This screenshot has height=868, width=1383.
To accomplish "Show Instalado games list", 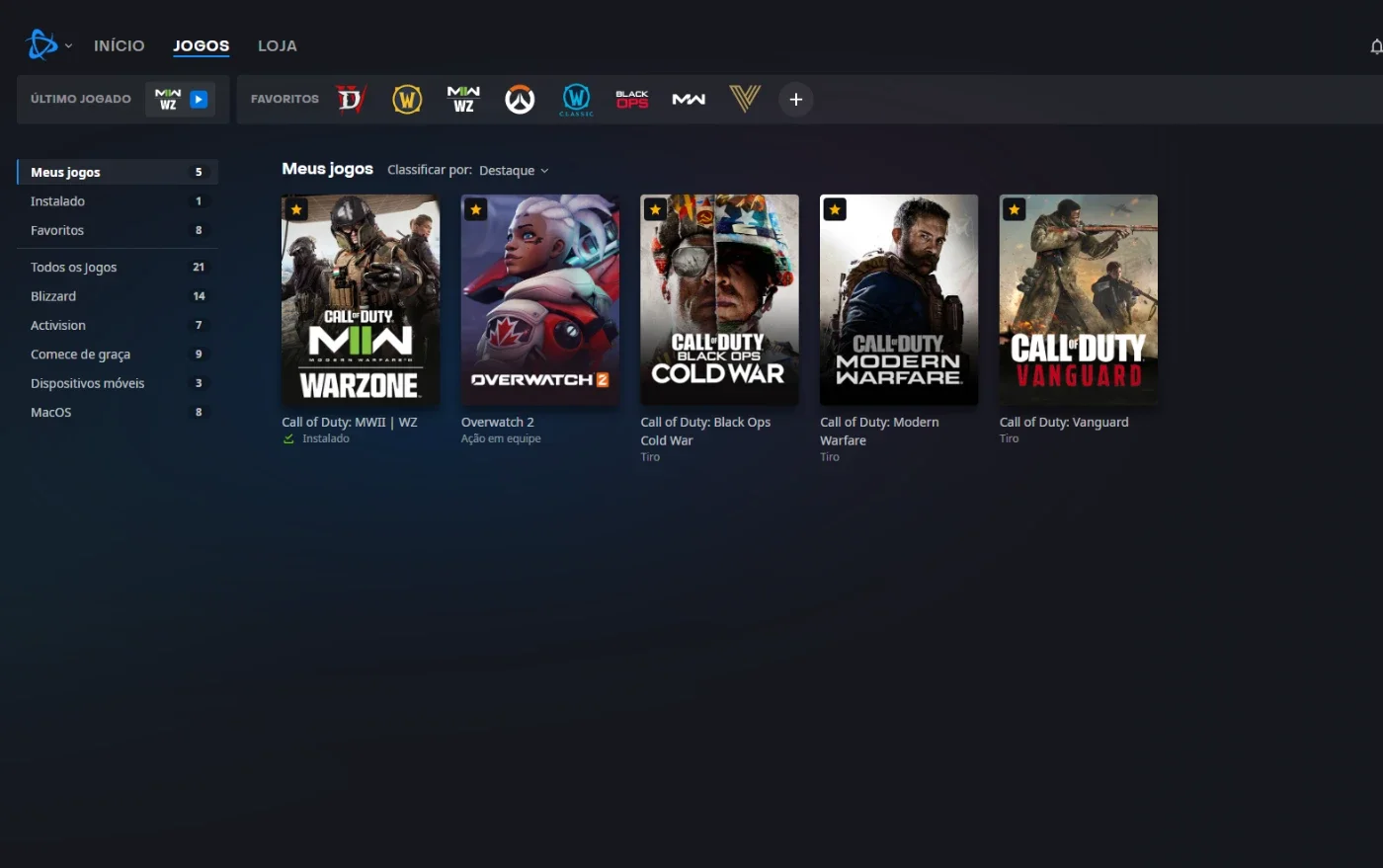I will [118, 200].
